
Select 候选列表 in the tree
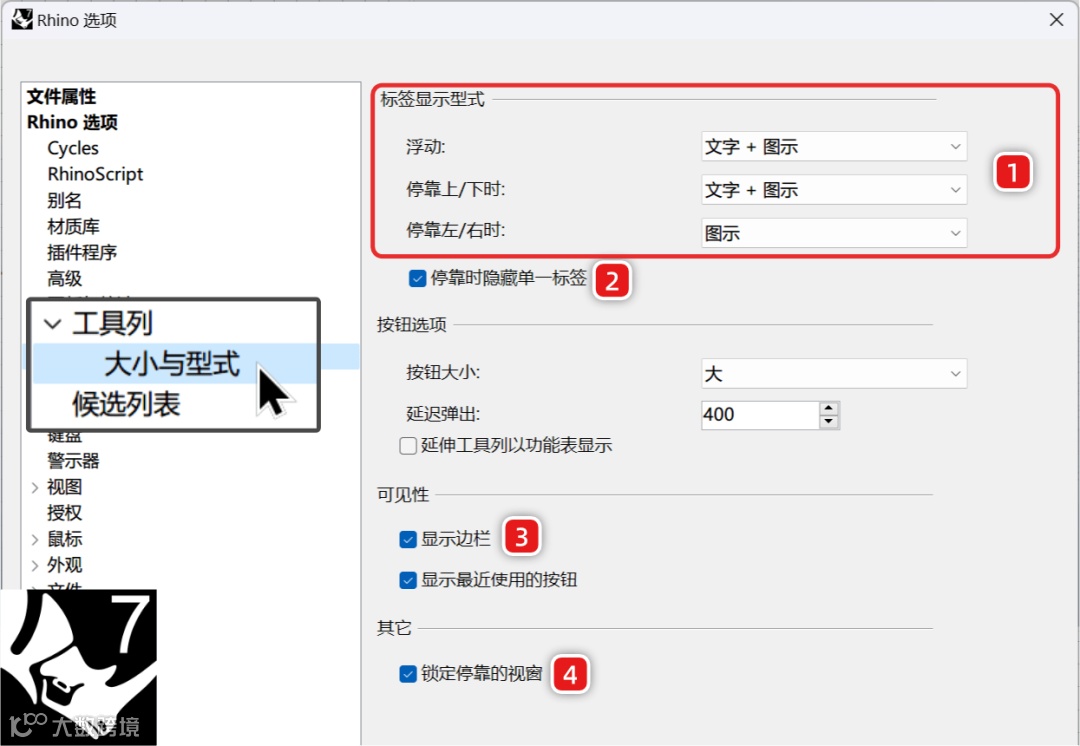coord(126,404)
